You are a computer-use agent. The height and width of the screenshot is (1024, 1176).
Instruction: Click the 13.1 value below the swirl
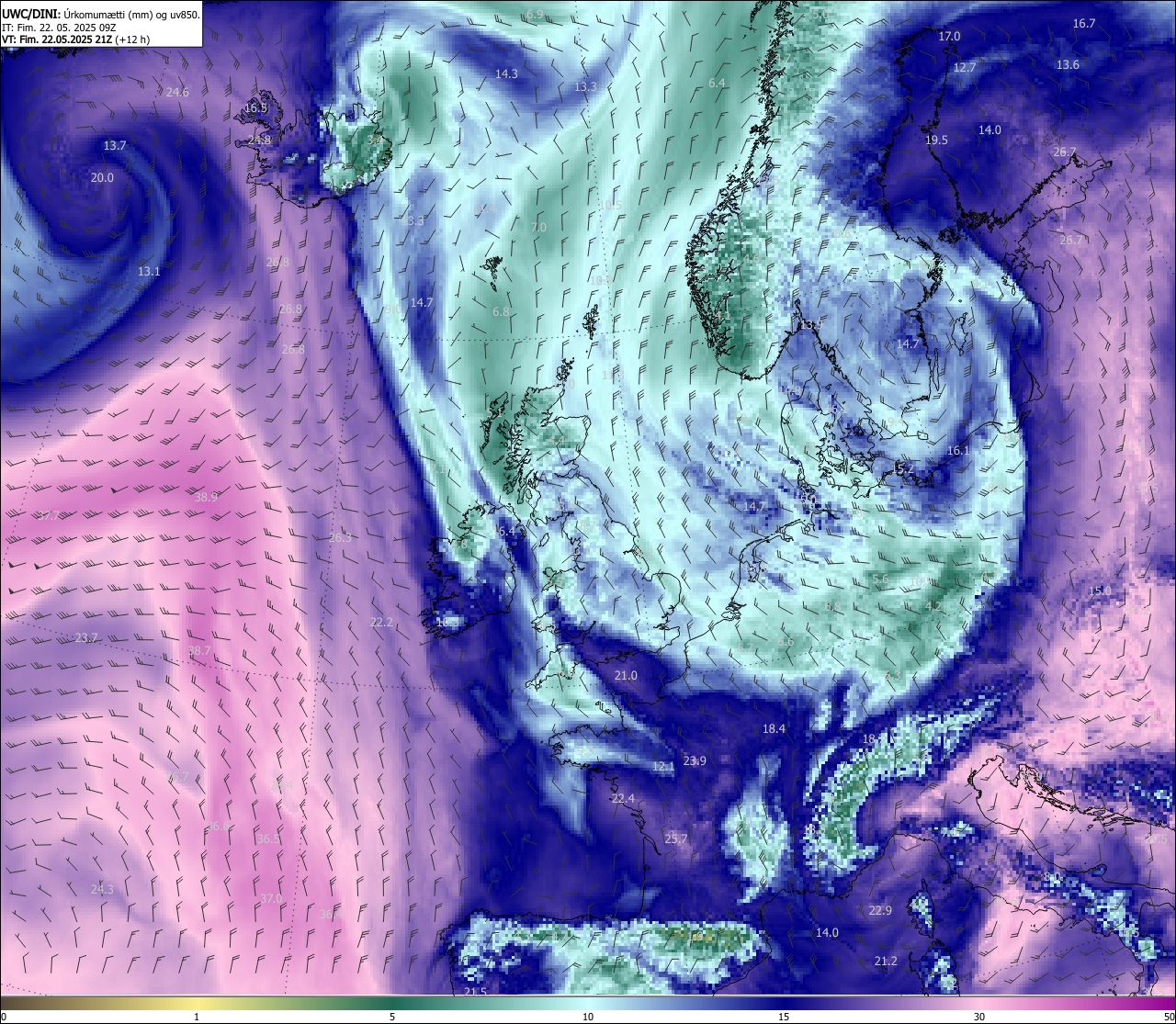coord(149,271)
